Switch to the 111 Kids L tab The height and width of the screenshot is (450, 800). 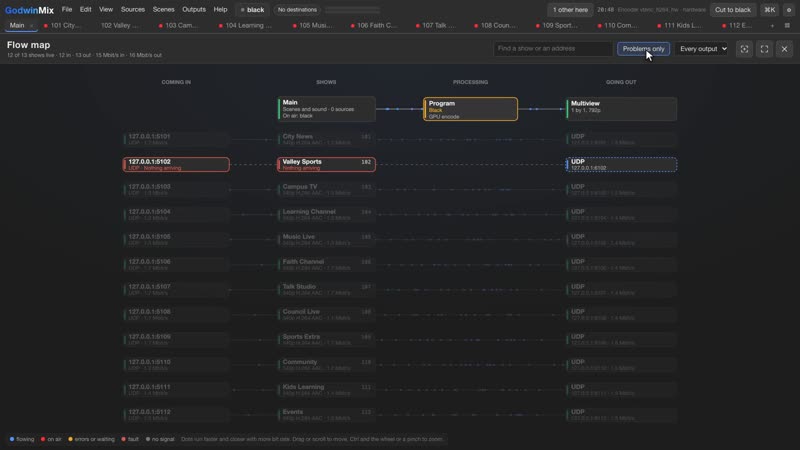679,26
